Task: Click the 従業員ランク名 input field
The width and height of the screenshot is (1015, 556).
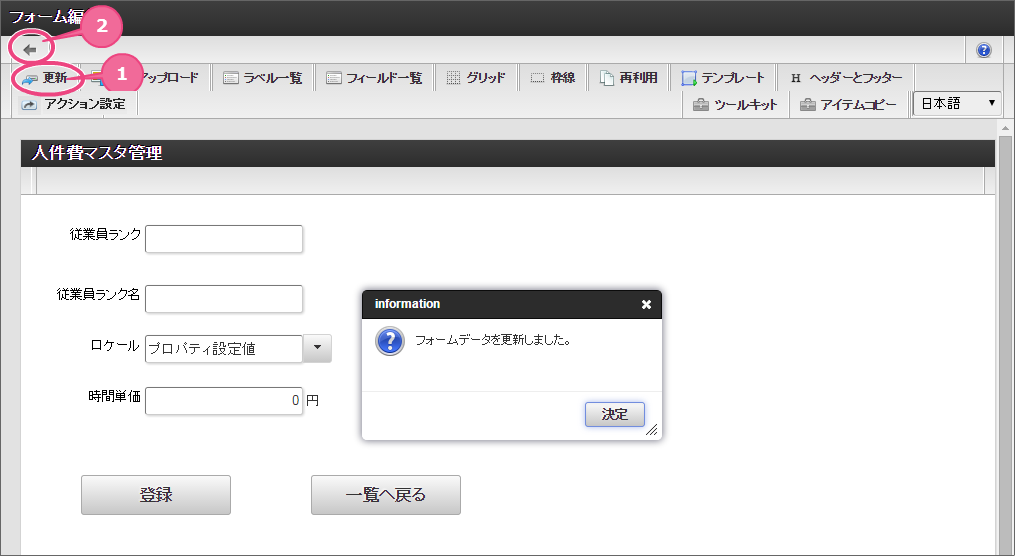Action: point(224,299)
